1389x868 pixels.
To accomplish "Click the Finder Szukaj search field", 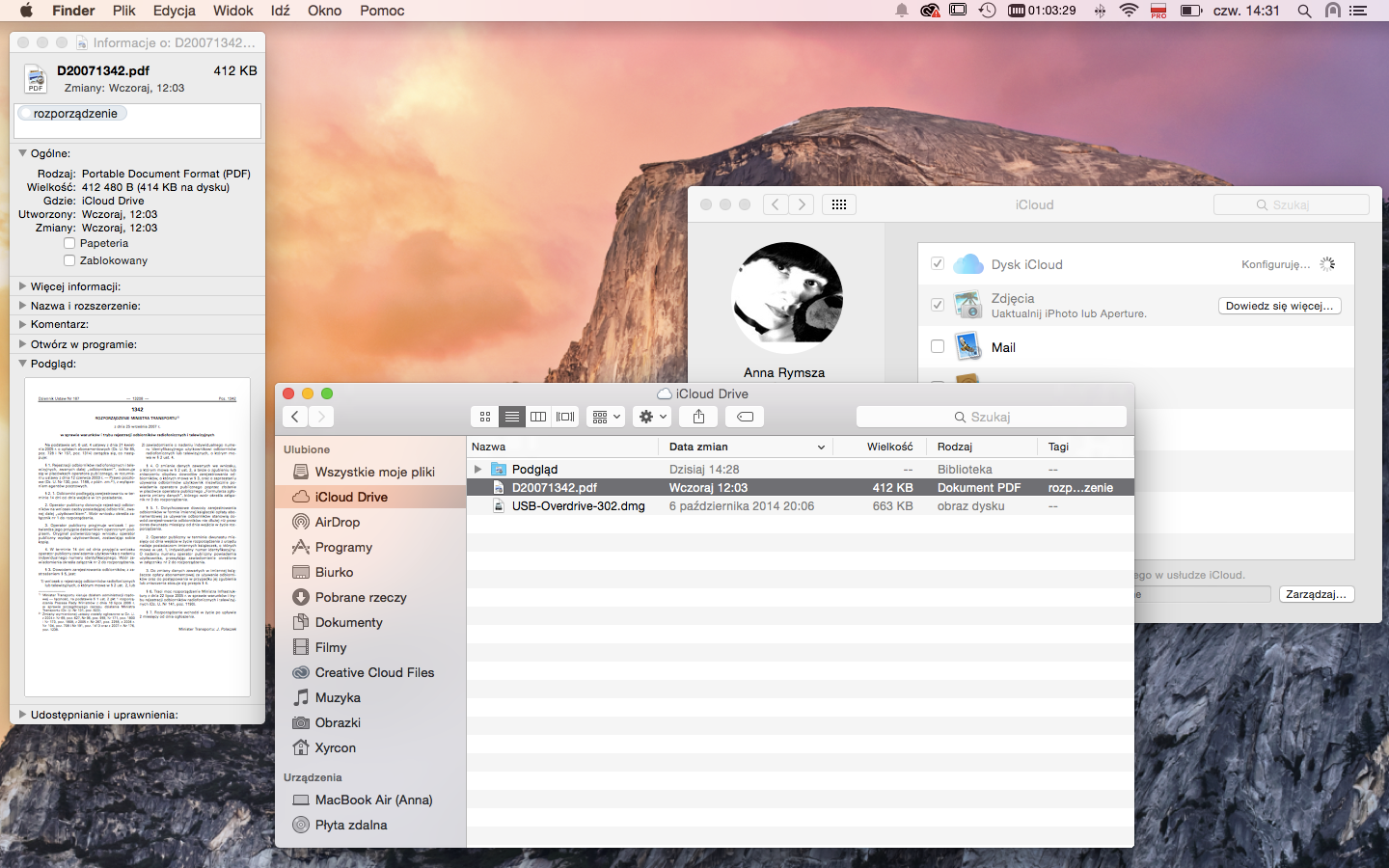I will (x=991, y=417).
